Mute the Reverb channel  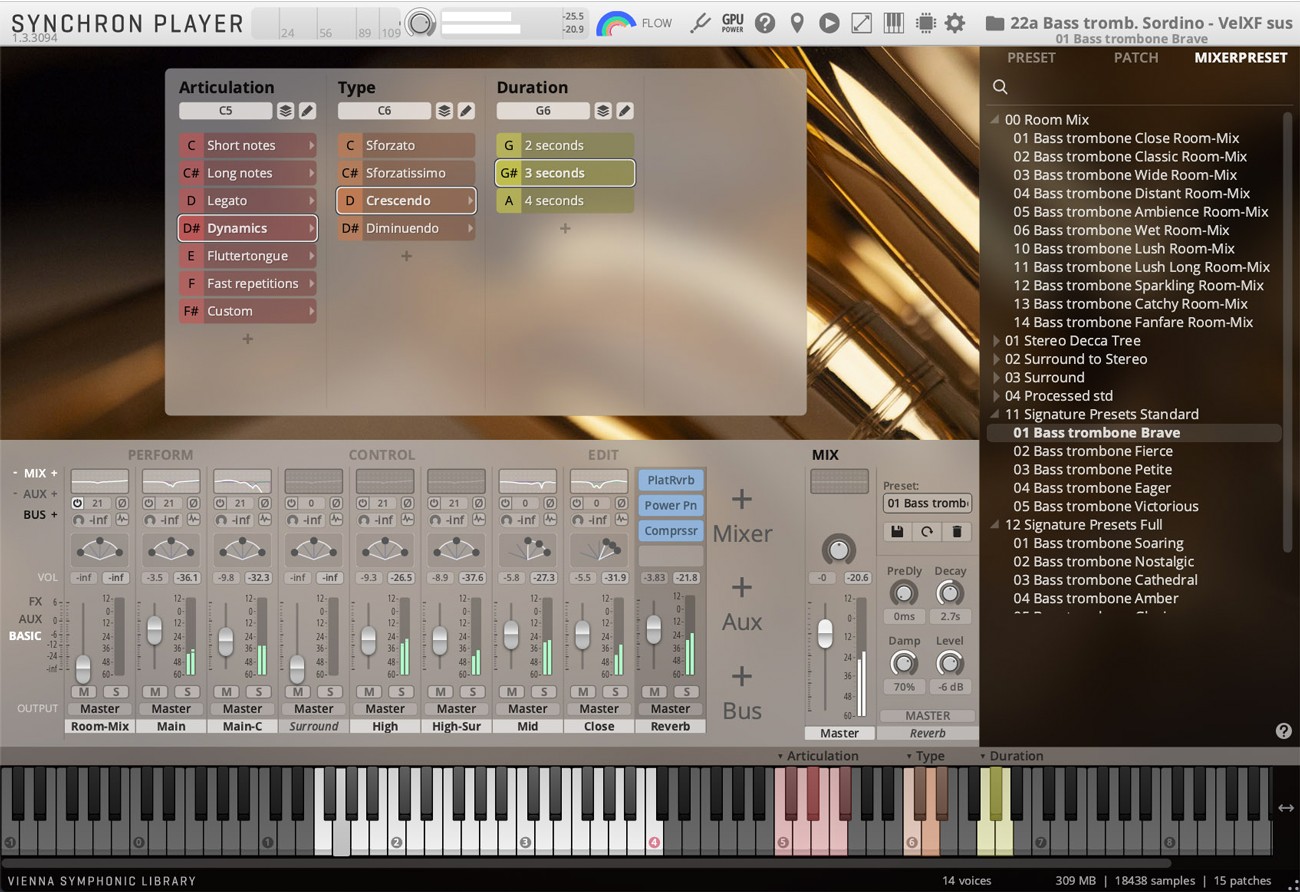pos(655,692)
